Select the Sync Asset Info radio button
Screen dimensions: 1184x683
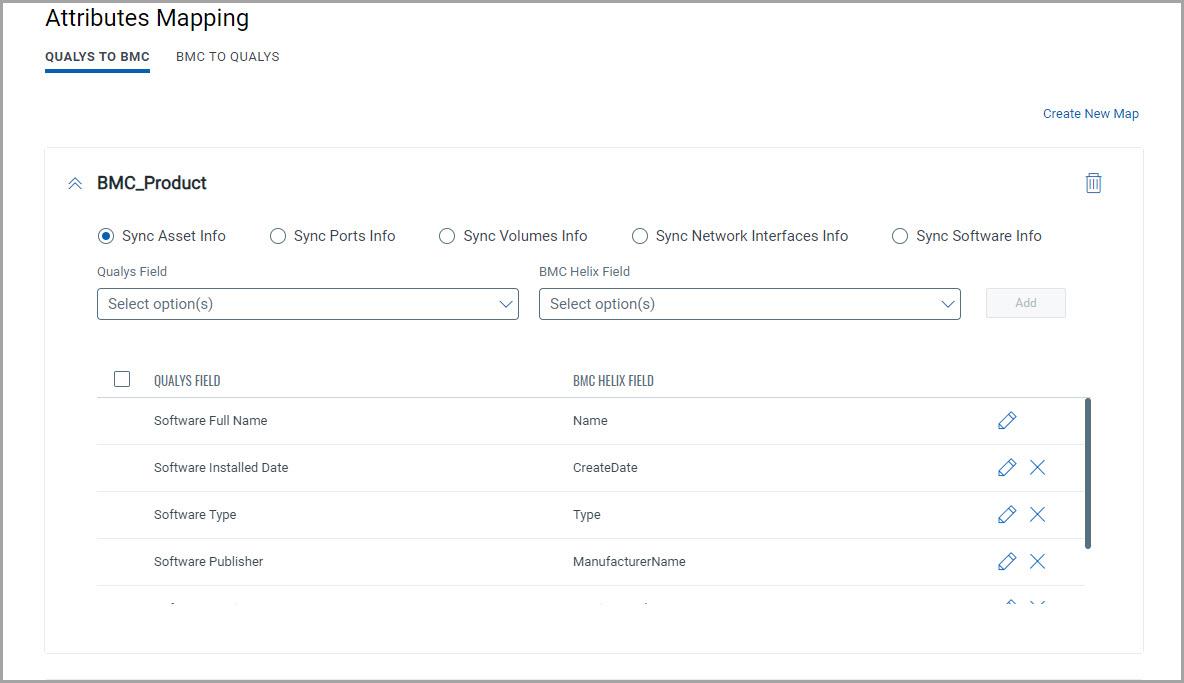[106, 236]
